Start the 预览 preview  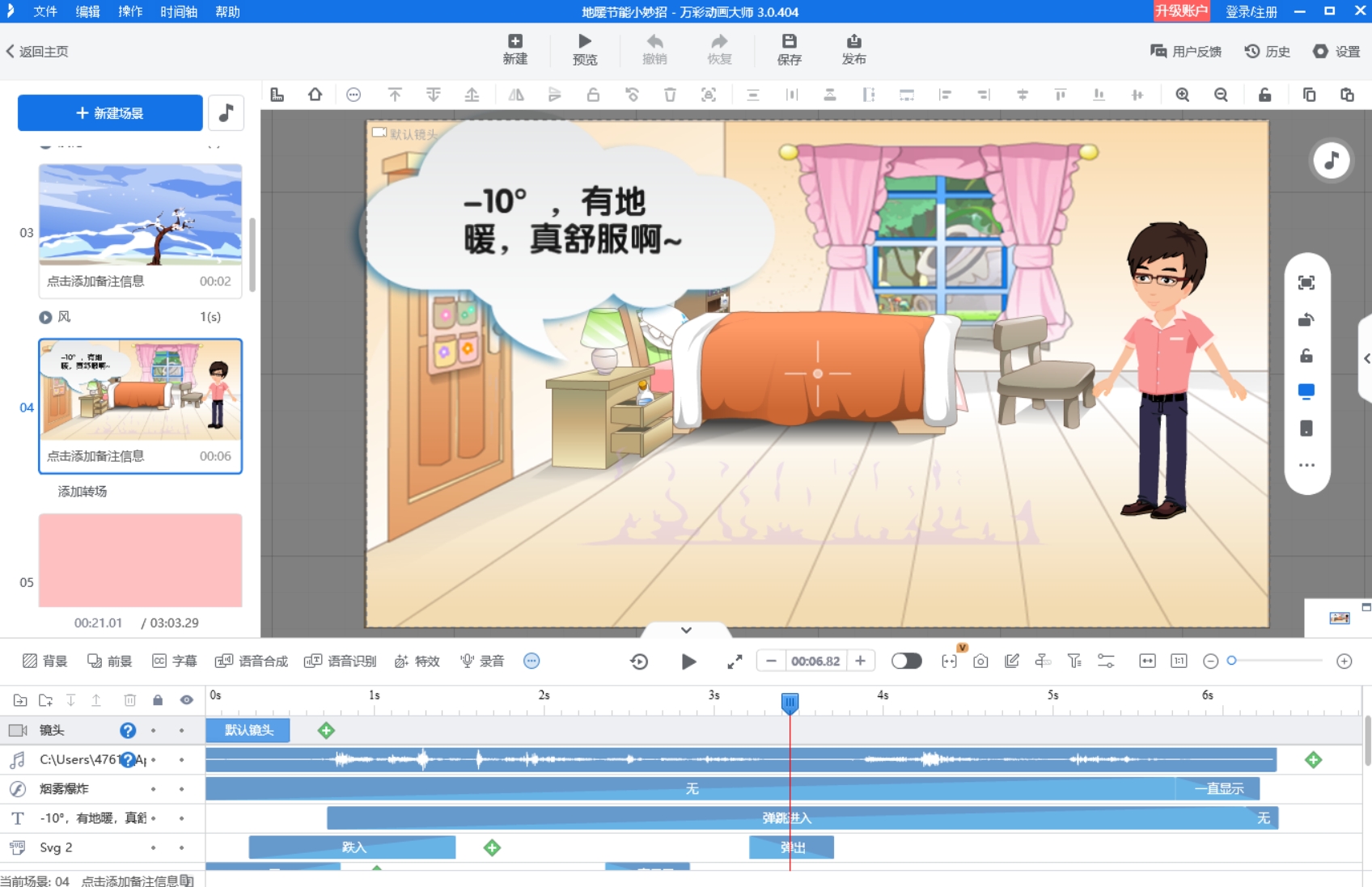point(584,49)
